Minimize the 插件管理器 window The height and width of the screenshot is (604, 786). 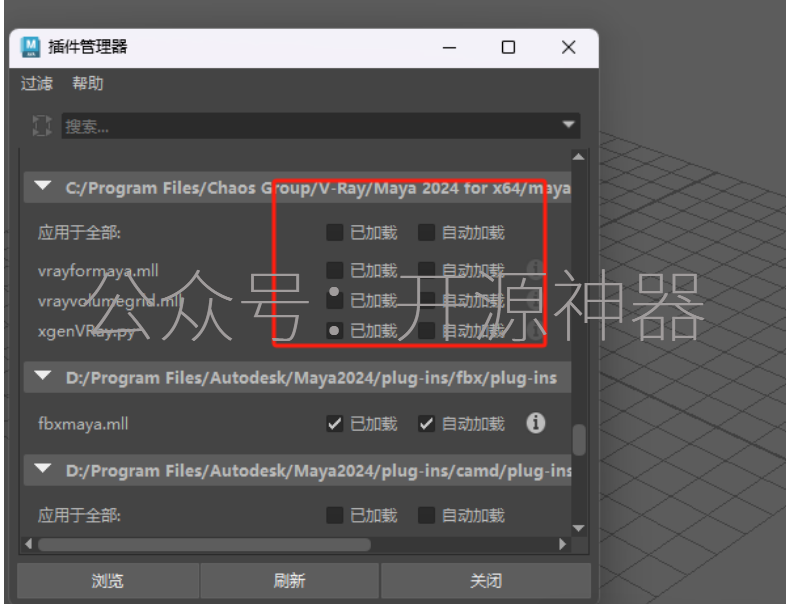(x=450, y=48)
